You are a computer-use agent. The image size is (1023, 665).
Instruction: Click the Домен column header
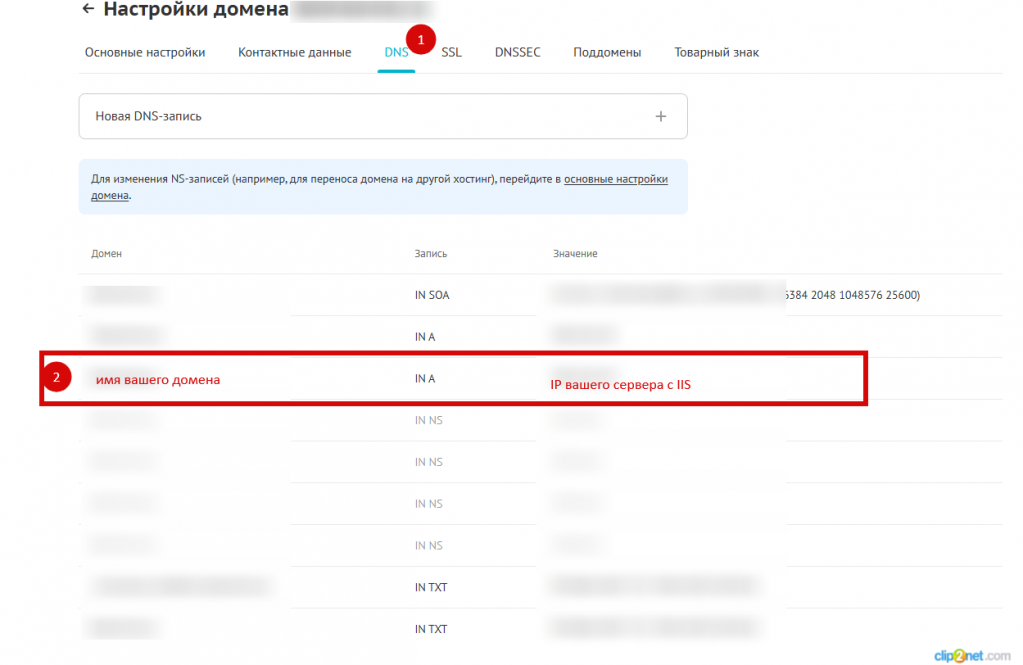106,253
